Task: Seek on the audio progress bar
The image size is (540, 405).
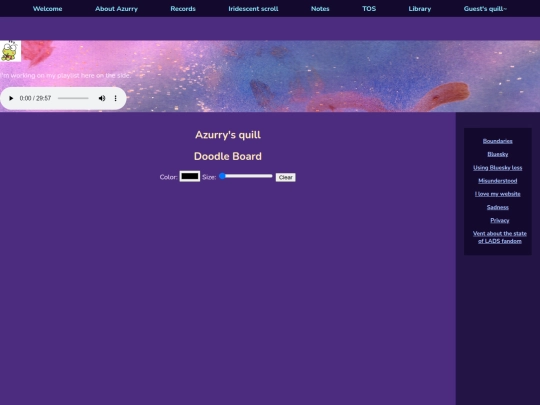Action: pos(73,98)
